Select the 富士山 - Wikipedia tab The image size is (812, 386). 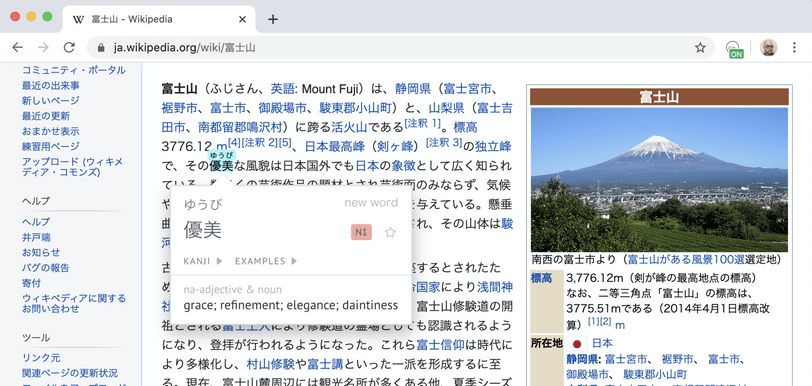159,20
